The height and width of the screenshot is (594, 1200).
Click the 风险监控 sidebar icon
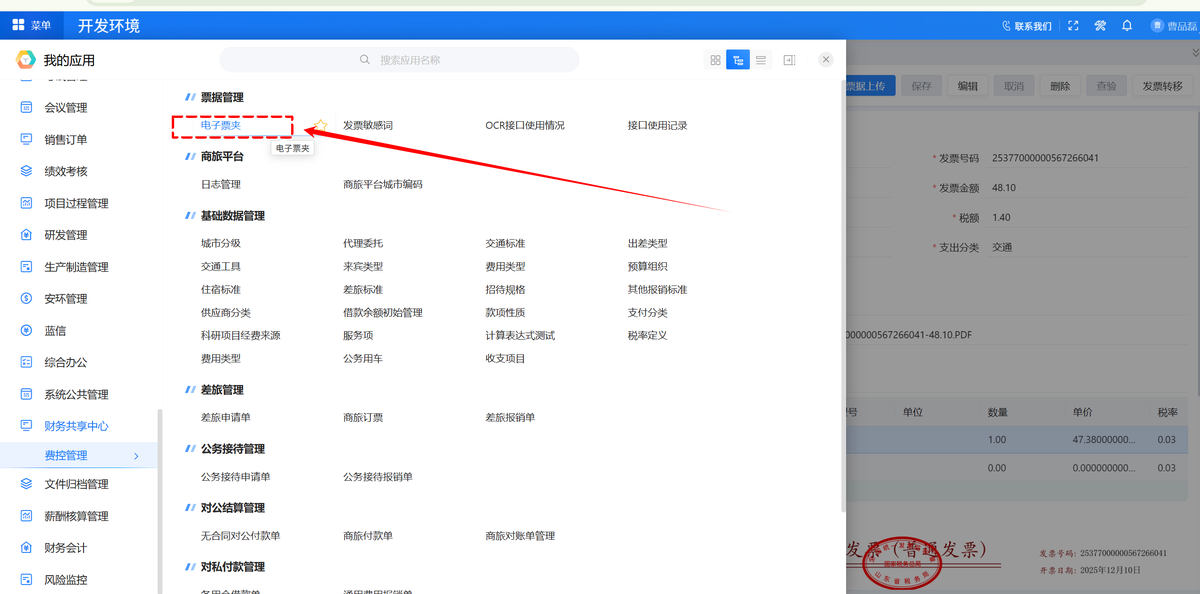26,580
